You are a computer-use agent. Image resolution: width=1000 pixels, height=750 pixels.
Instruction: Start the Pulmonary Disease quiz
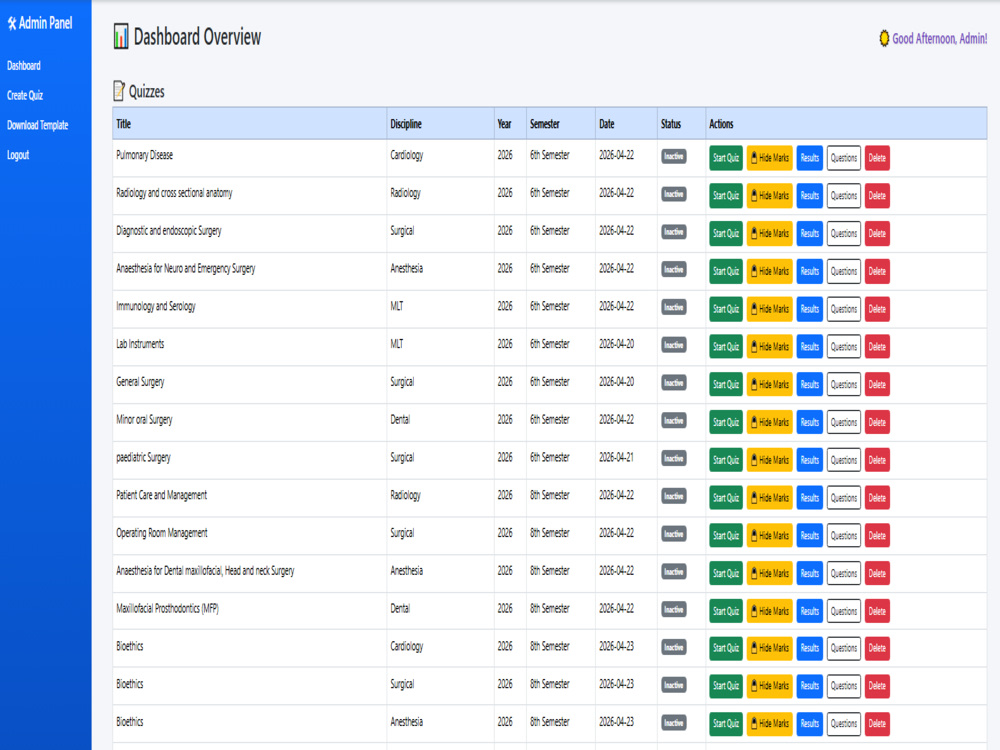[726, 158]
